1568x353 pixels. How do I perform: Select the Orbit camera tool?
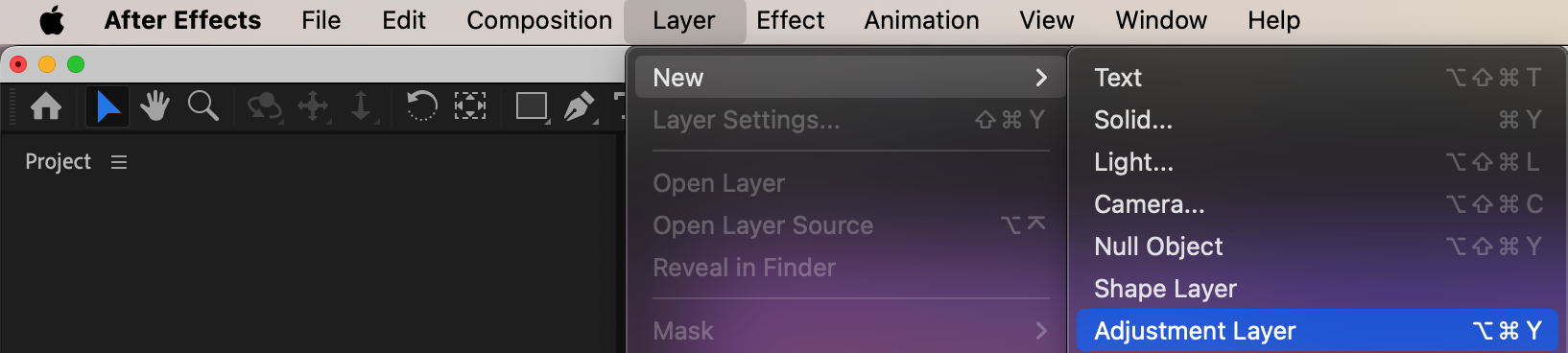point(264,106)
